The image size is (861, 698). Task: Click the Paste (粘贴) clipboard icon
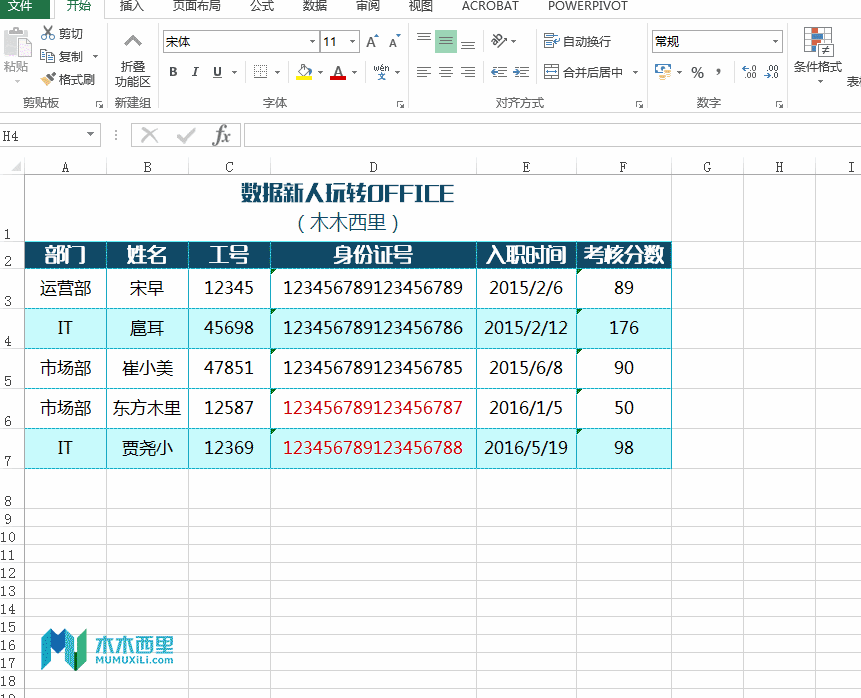(16, 43)
